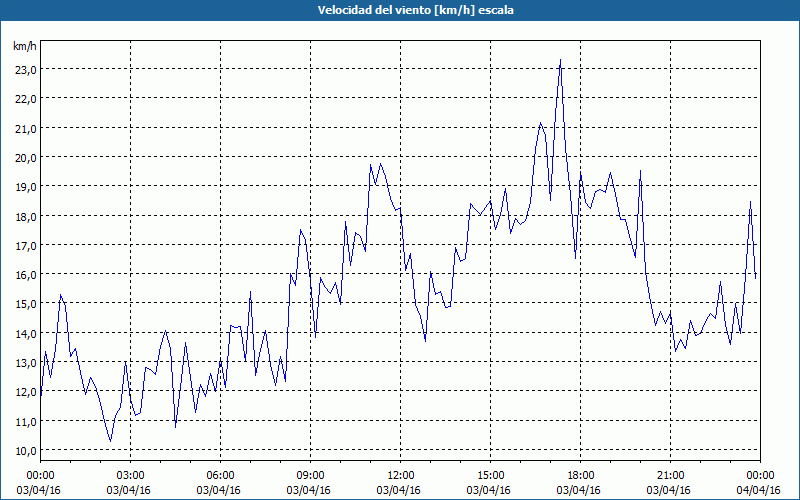
Task: Click the '13,0' y-axis value
Action: pos(26,363)
